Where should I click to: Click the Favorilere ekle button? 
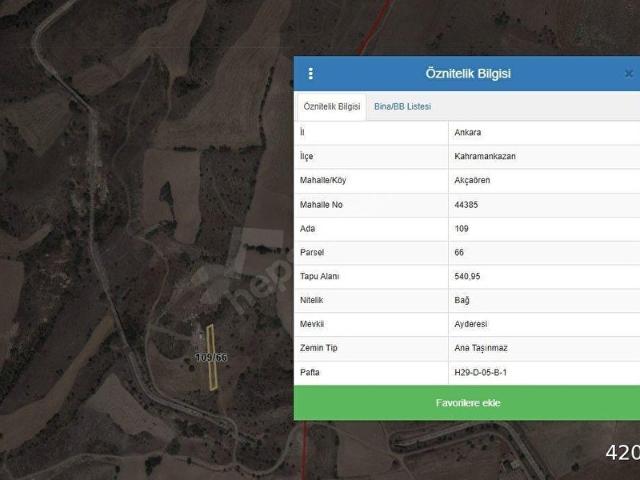click(467, 402)
